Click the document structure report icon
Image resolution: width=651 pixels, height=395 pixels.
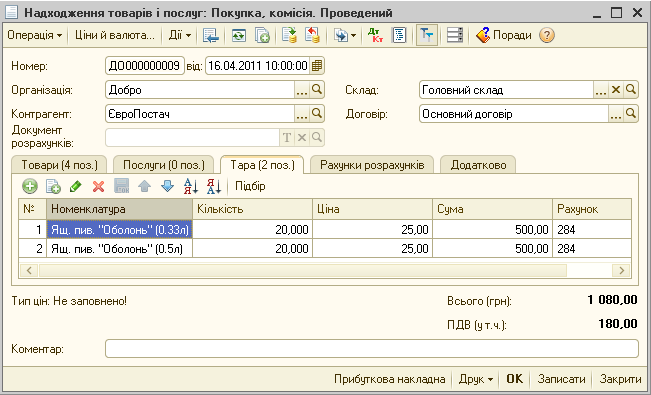click(399, 35)
